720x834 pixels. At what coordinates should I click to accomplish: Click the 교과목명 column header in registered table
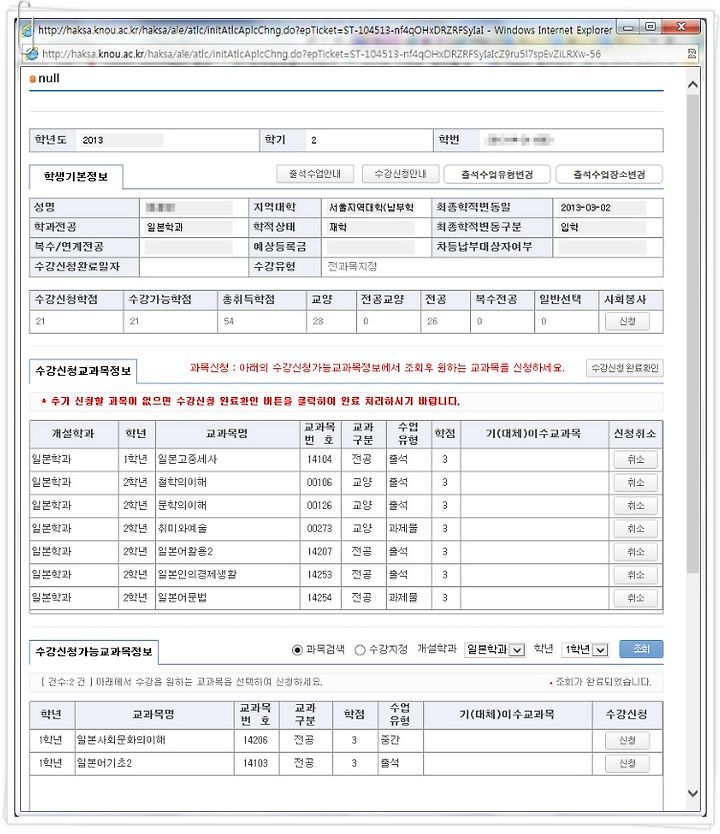[227, 434]
